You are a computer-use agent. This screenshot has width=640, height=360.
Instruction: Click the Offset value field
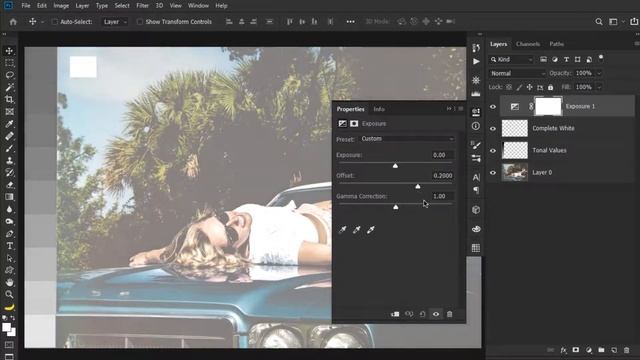[x=442, y=176]
